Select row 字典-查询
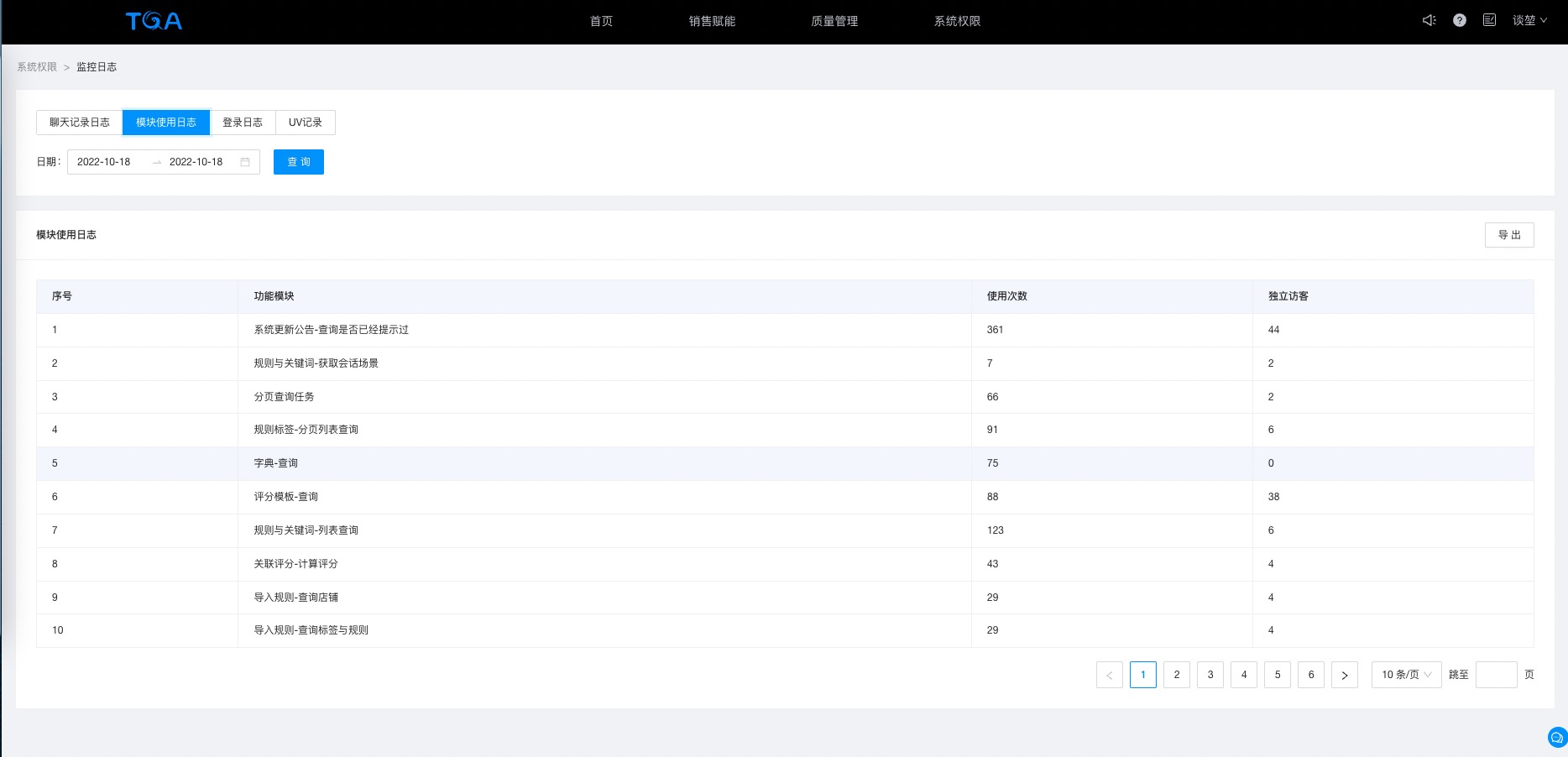Image resolution: width=1568 pixels, height=757 pixels. coord(785,463)
